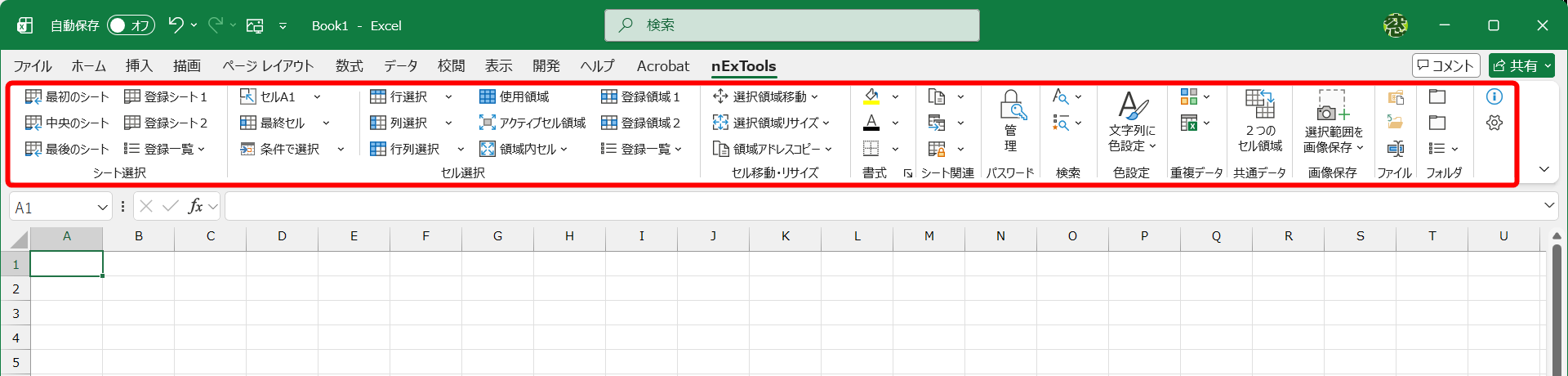This screenshot has width=1568, height=376.
Task: Select the Acrobat tab
Action: [x=662, y=66]
